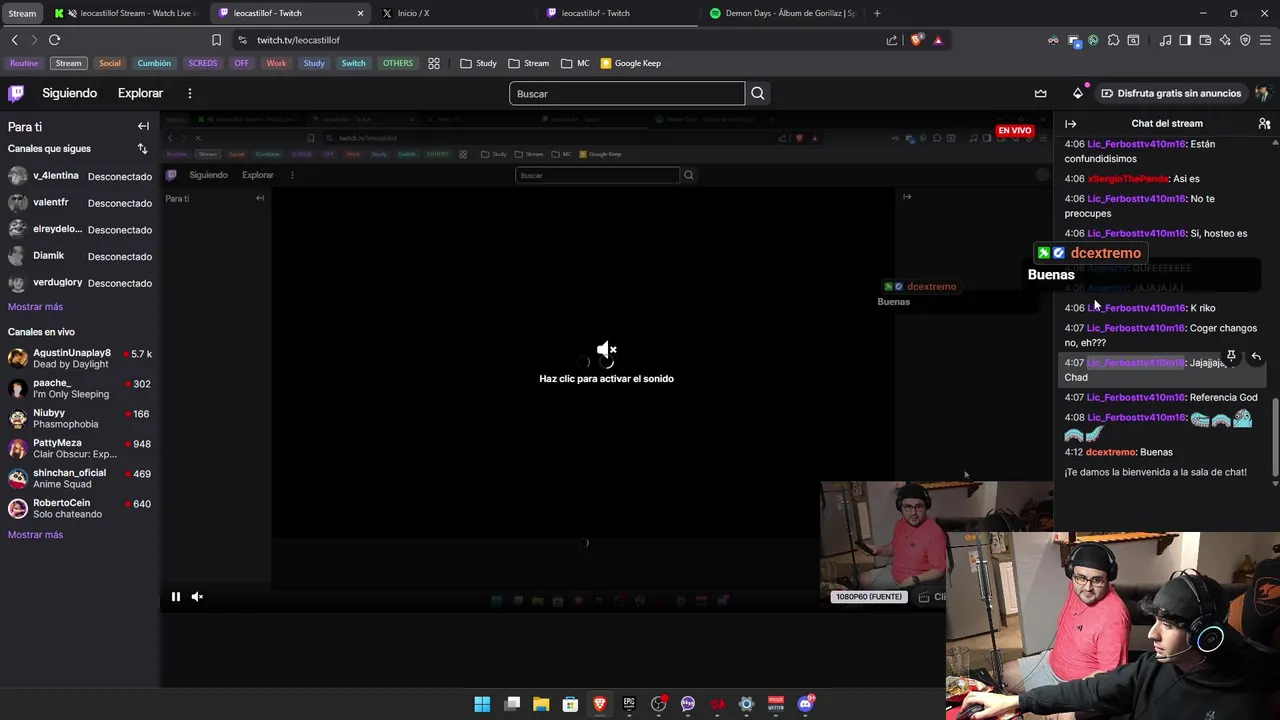
Task: Click the Brave Rewards triangle icon
Action: pos(938,40)
